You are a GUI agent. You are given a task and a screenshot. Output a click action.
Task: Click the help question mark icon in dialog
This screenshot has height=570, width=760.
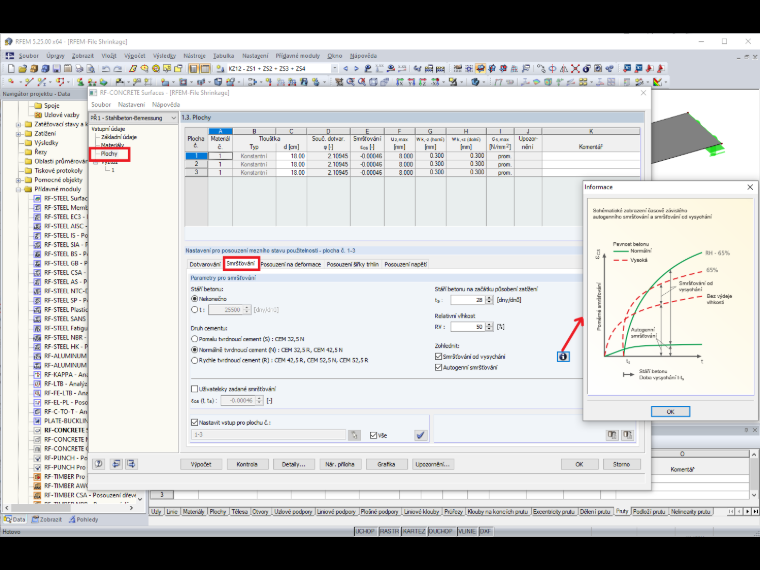click(x=98, y=464)
